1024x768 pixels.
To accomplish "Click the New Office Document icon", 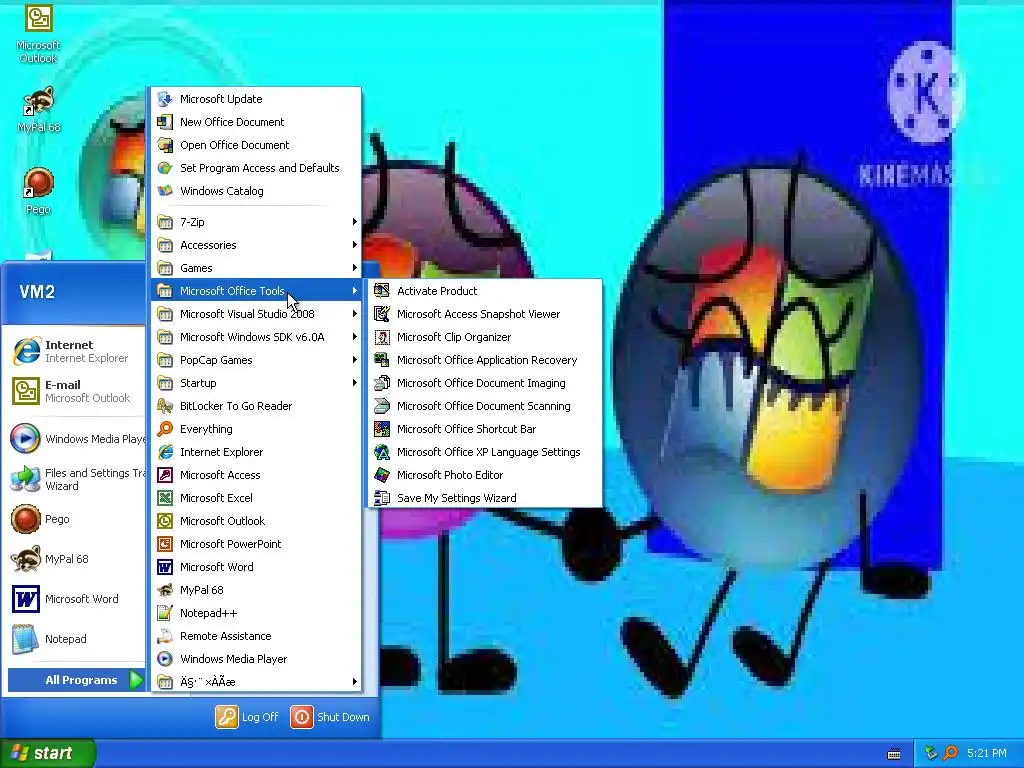I will [165, 121].
